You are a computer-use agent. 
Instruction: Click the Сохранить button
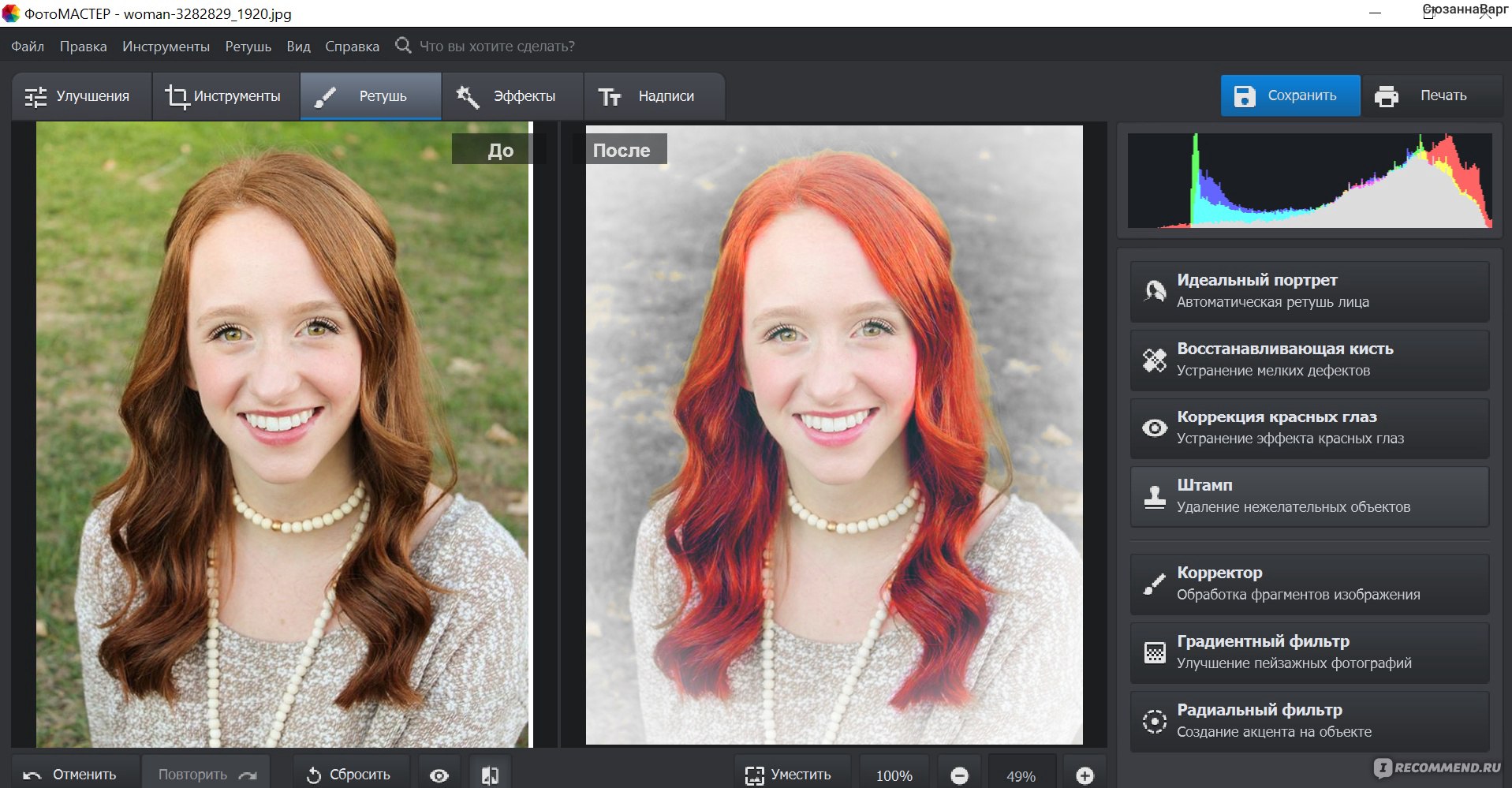click(x=1290, y=95)
